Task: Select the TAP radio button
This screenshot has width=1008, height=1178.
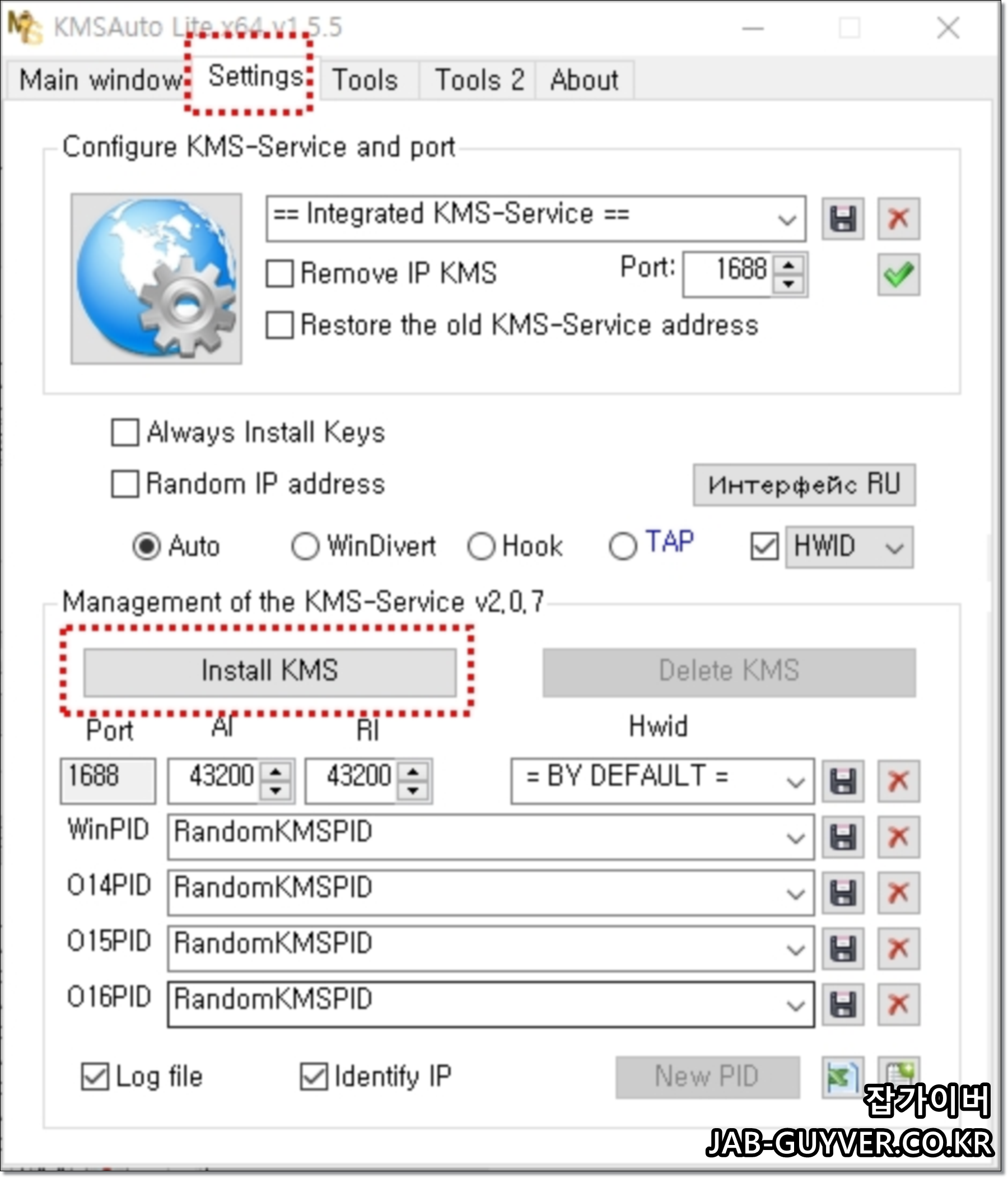Action: coord(623,546)
